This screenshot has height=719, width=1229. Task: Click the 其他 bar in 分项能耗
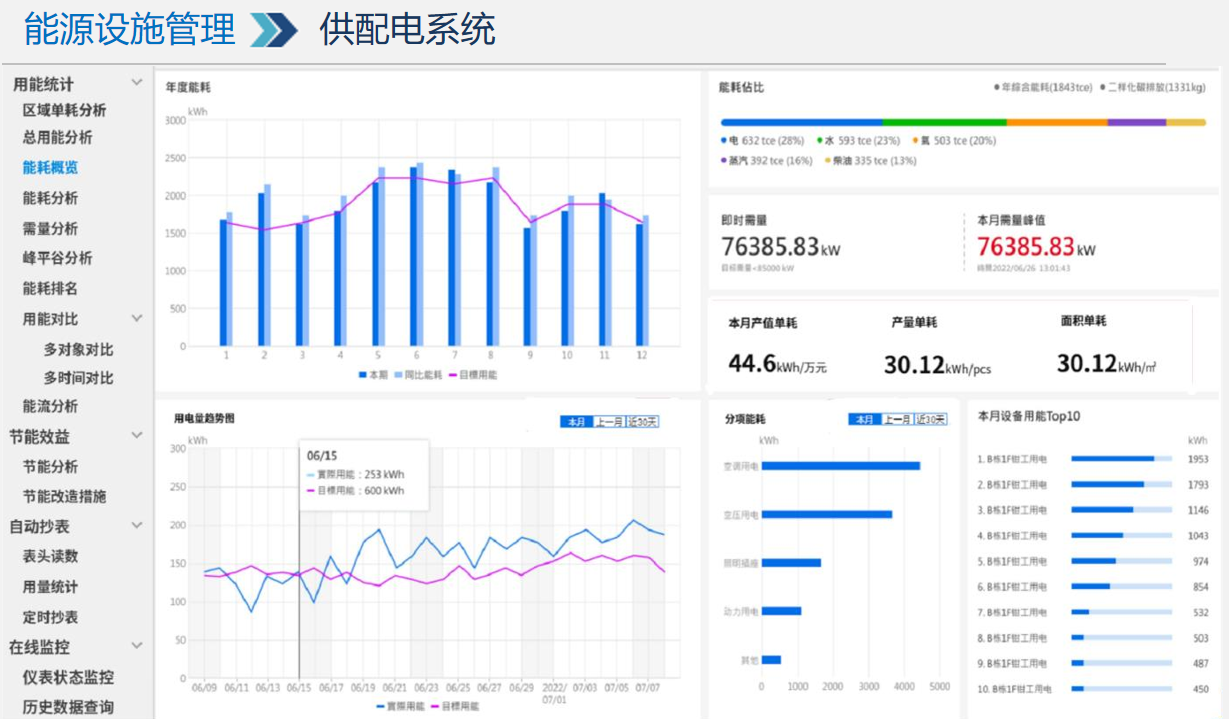point(771,660)
